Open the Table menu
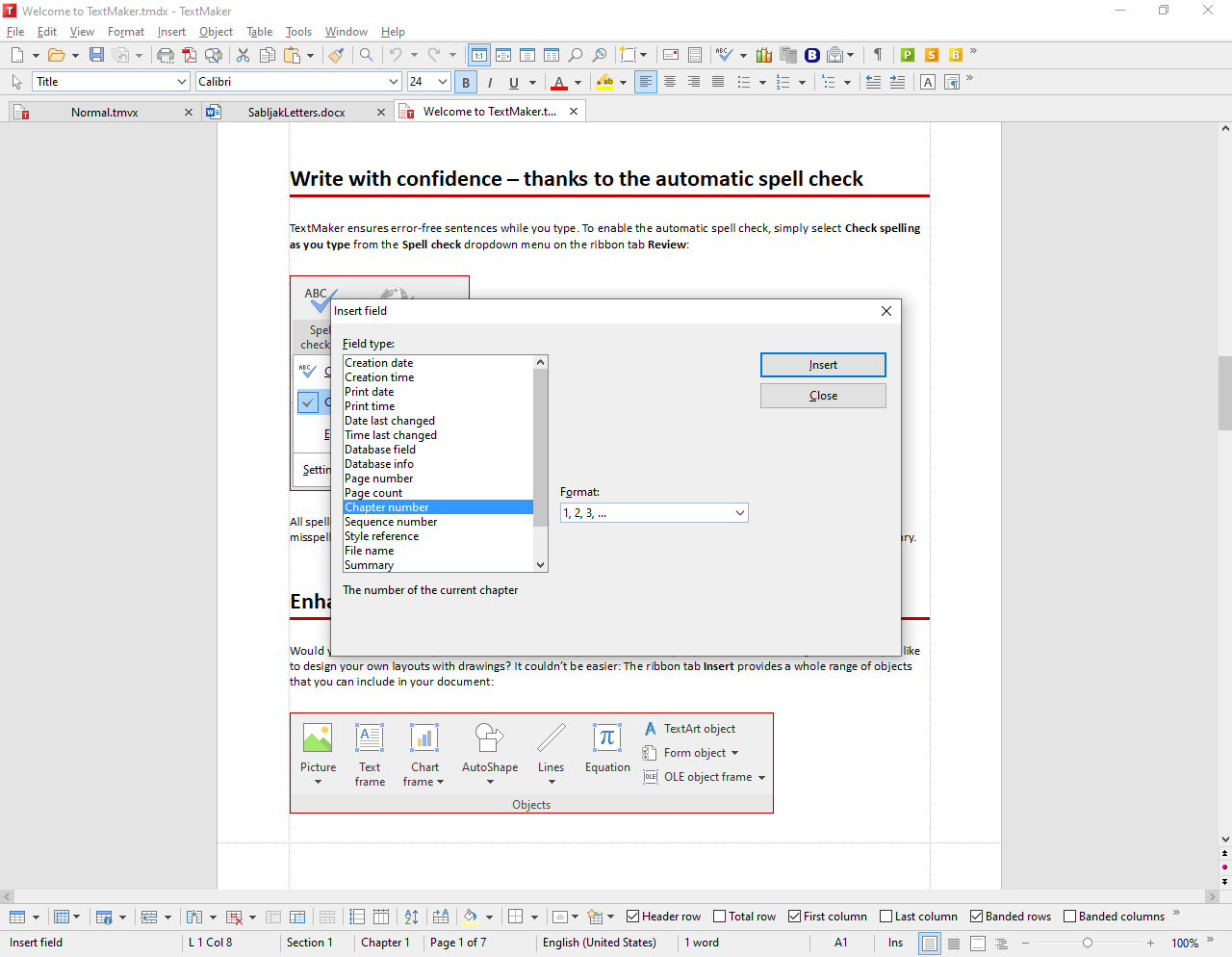The width and height of the screenshot is (1232, 957). 260,32
